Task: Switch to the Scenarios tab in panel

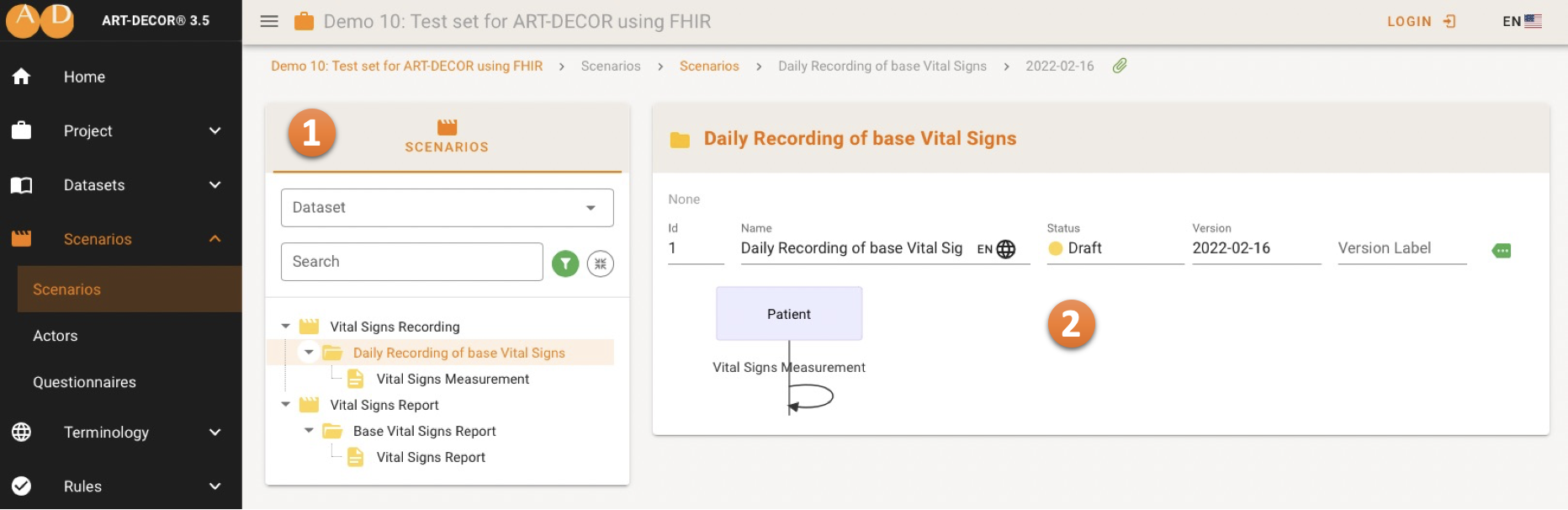Action: click(x=447, y=136)
